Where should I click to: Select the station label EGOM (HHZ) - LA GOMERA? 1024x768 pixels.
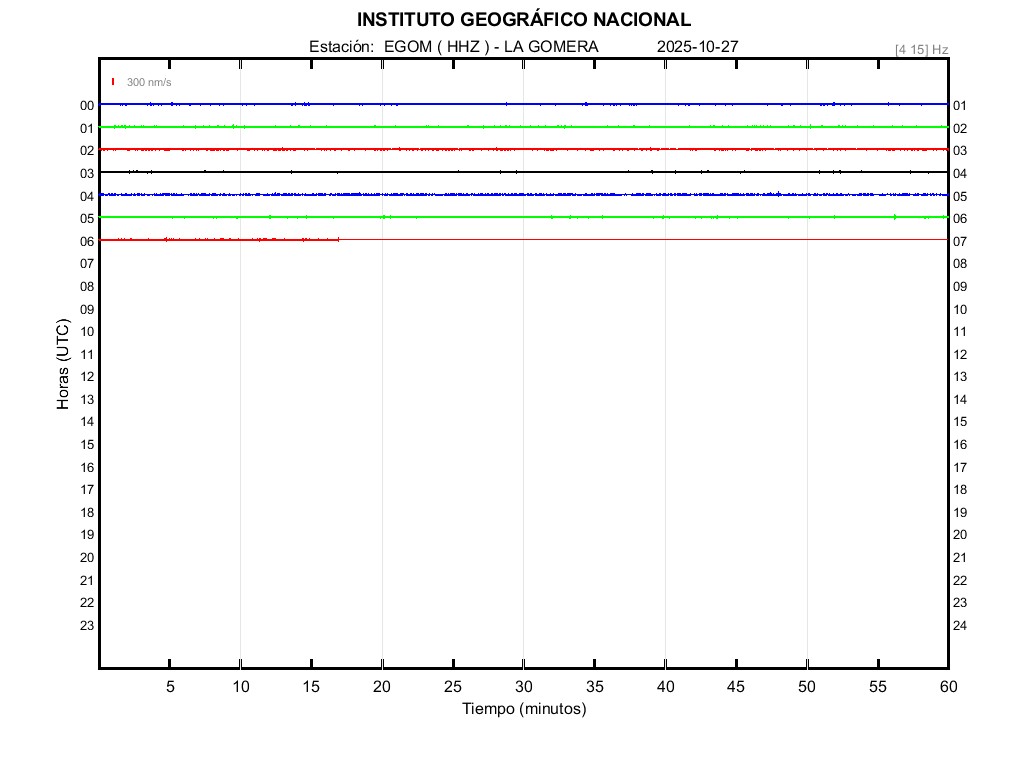tap(454, 47)
